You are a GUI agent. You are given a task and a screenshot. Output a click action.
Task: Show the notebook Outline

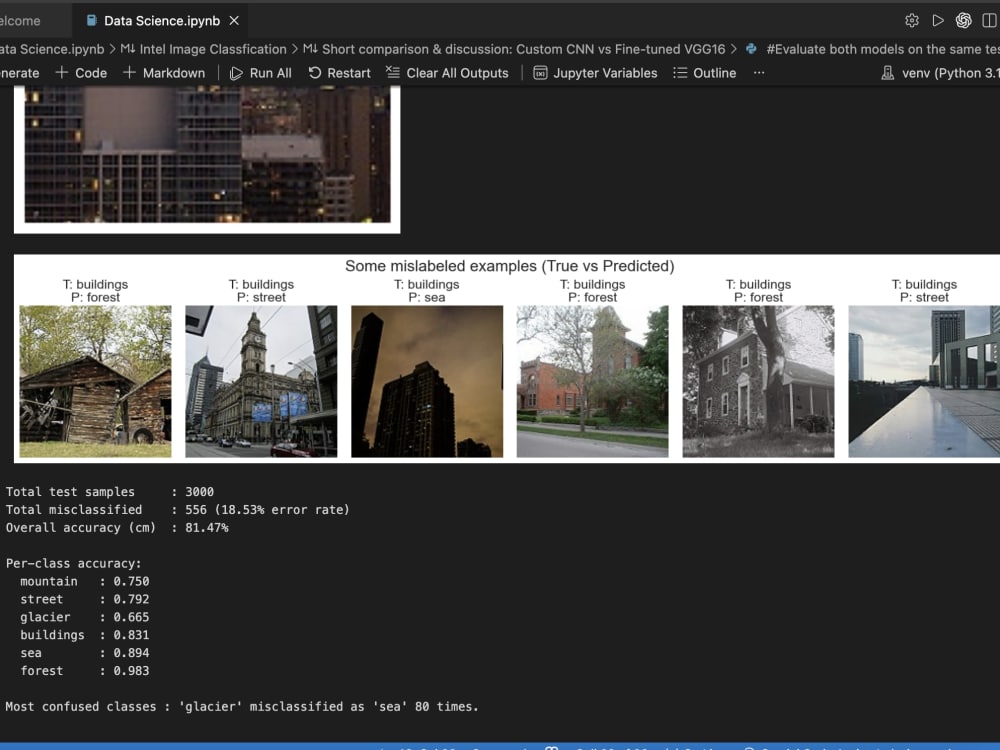(x=705, y=73)
